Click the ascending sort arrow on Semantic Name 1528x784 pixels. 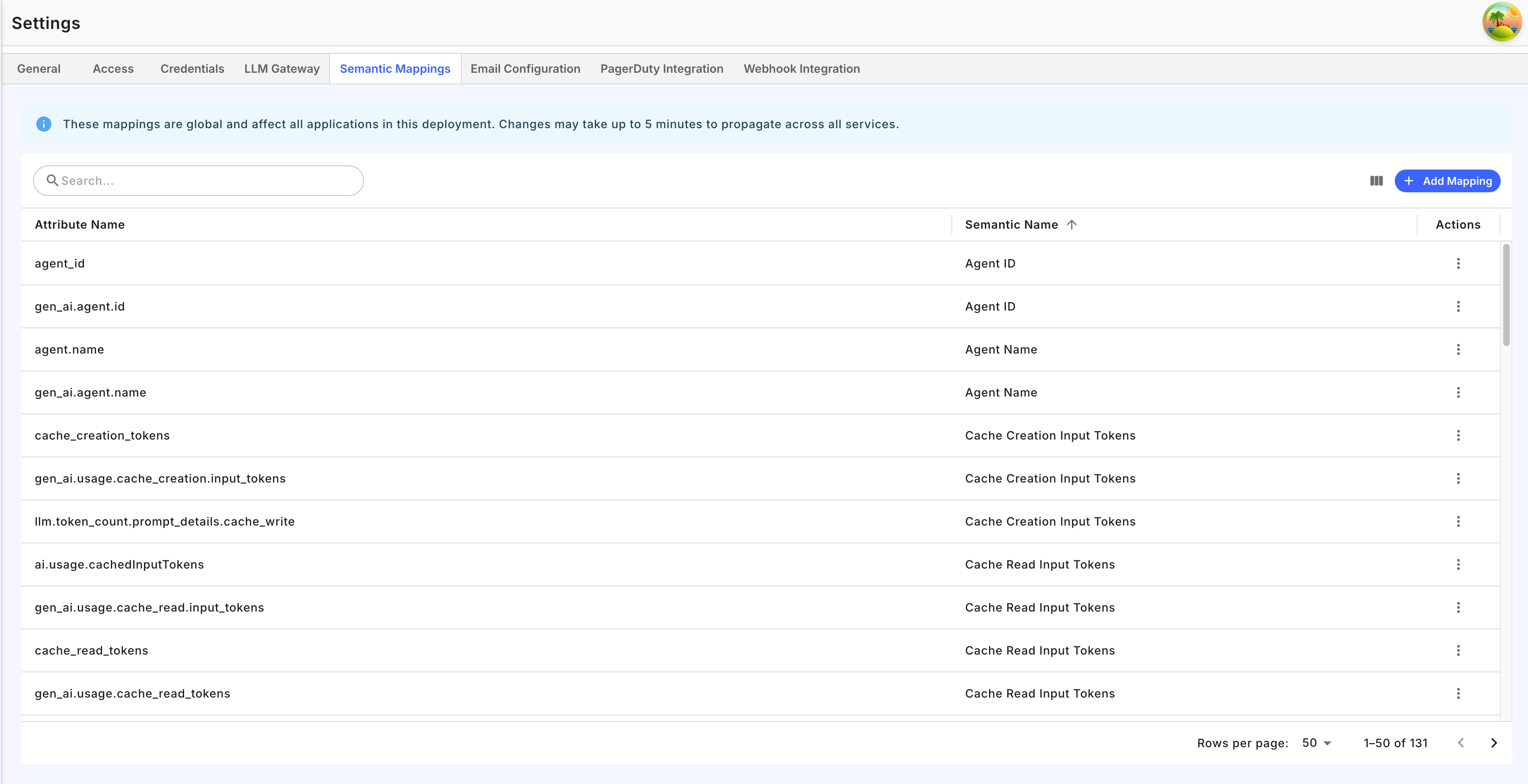pos(1071,225)
